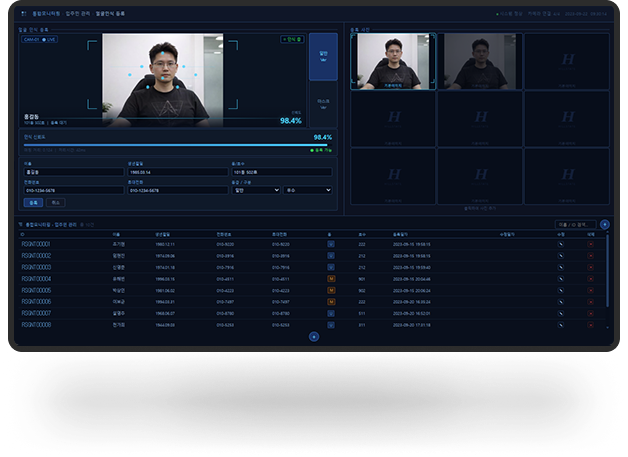Click blue gender badge in row RSGNT00002
Image resolution: width=628 pixels, height=457 pixels.
(x=330, y=255)
